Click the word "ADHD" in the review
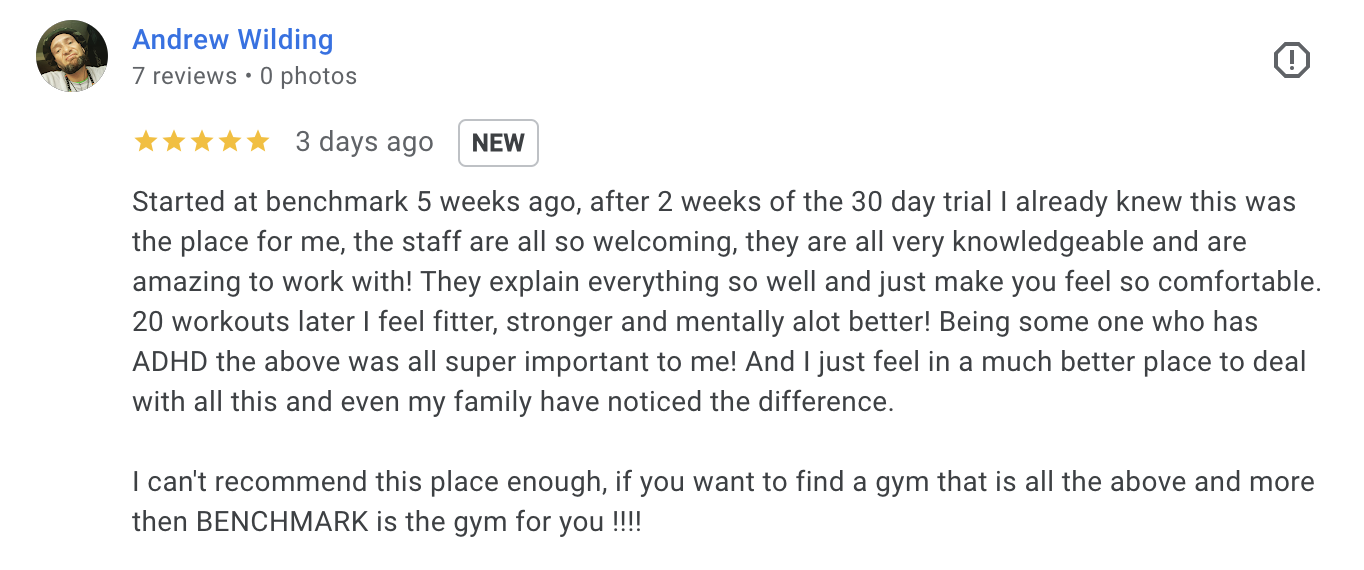Image resolution: width=1364 pixels, height=570 pixels. (x=169, y=362)
